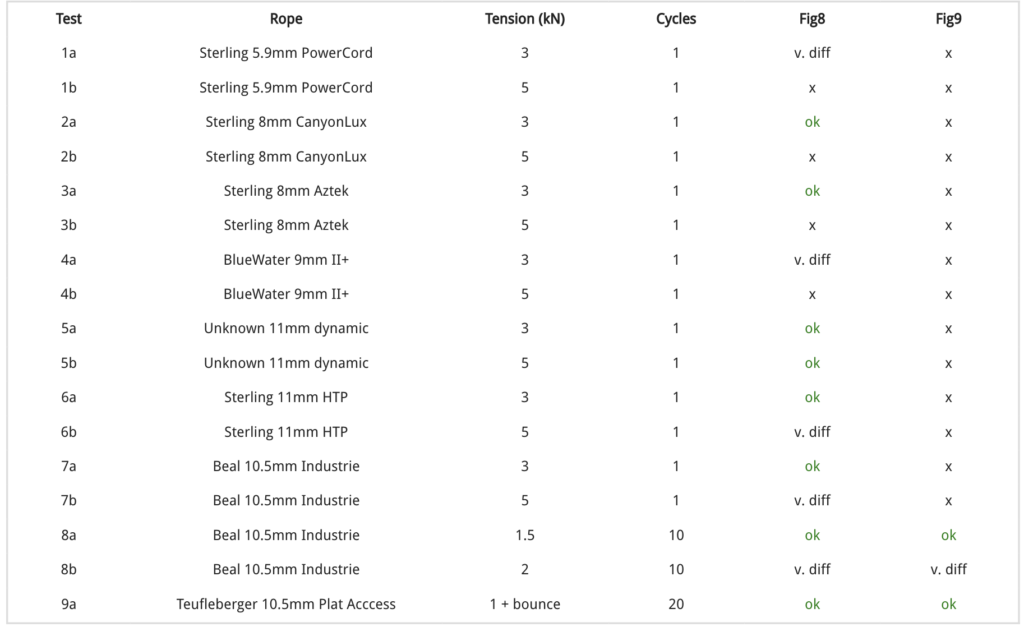The height and width of the screenshot is (627, 1024).
Task: Click the Fig8 "v. diff" result in row 1a
Action: pyautogui.click(x=812, y=53)
